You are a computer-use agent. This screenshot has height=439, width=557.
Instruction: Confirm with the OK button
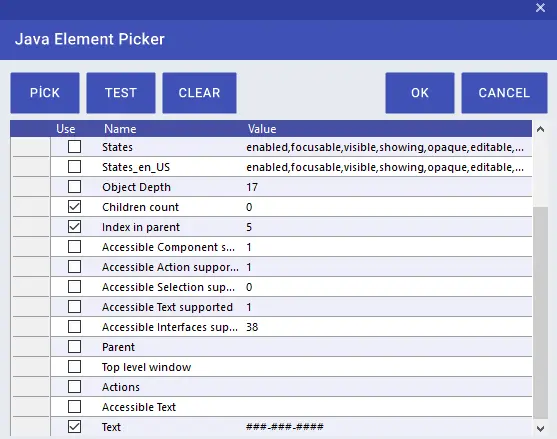click(420, 93)
